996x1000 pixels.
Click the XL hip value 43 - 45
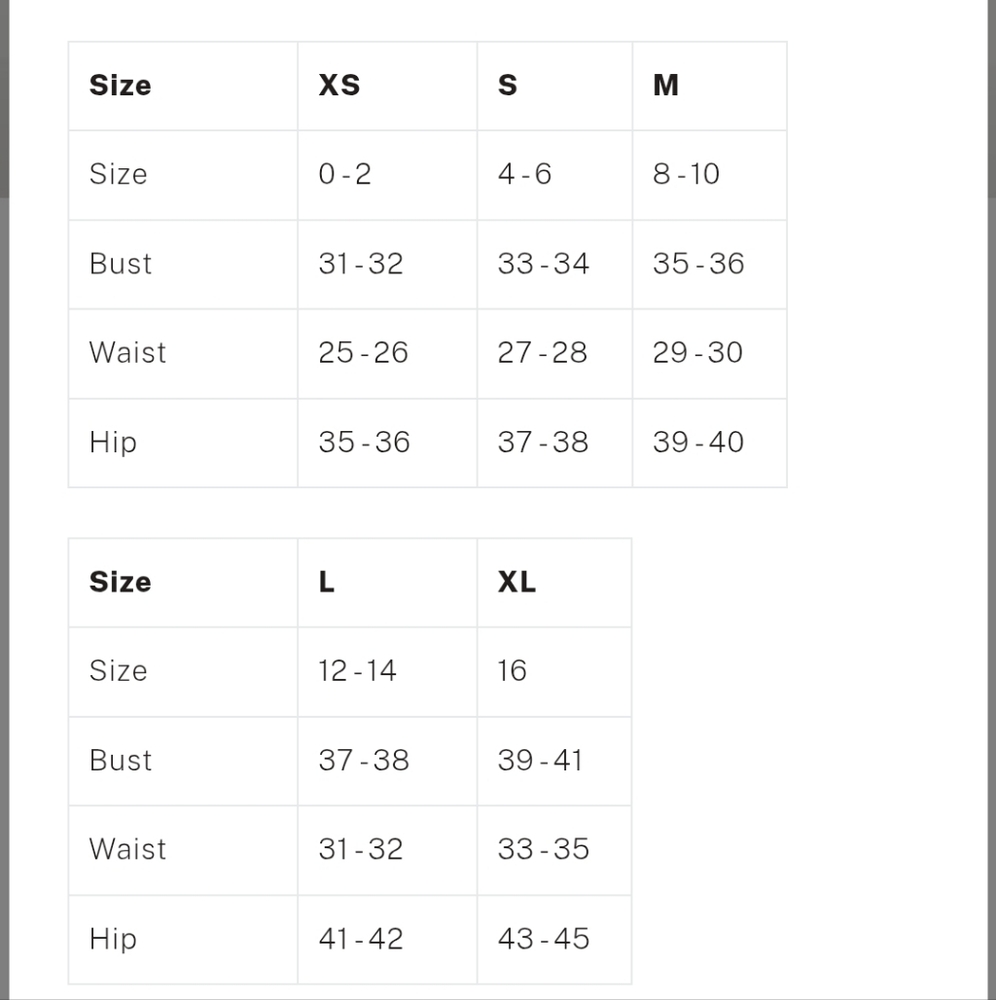[x=544, y=939]
